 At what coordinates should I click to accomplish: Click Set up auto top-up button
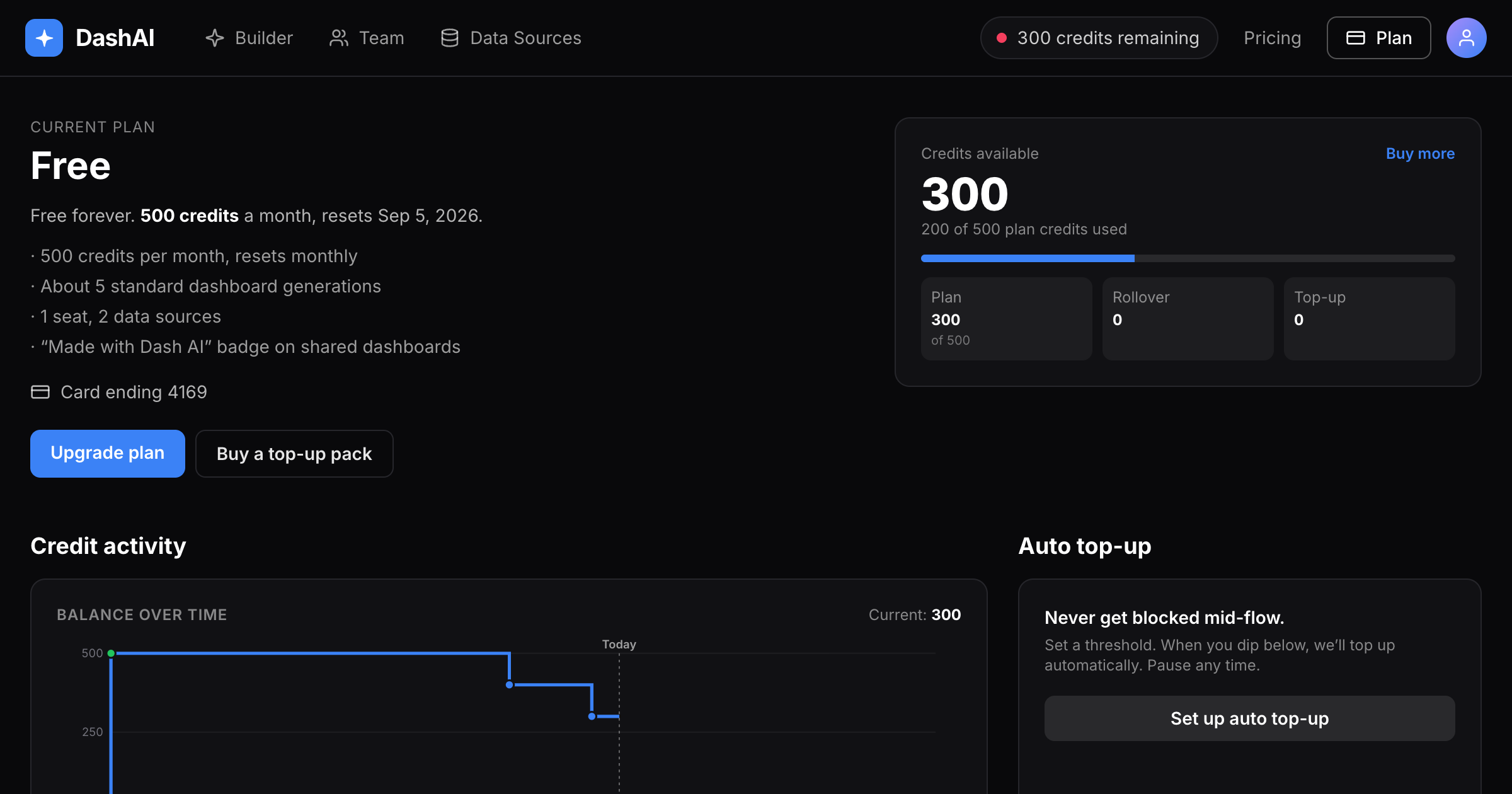click(x=1249, y=718)
